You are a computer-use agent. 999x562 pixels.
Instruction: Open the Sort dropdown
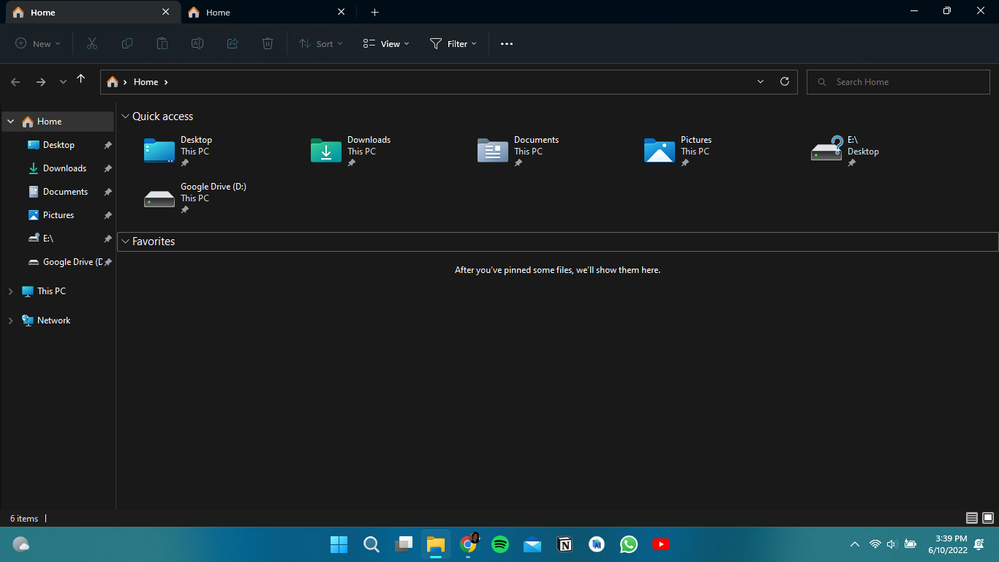[x=321, y=43]
